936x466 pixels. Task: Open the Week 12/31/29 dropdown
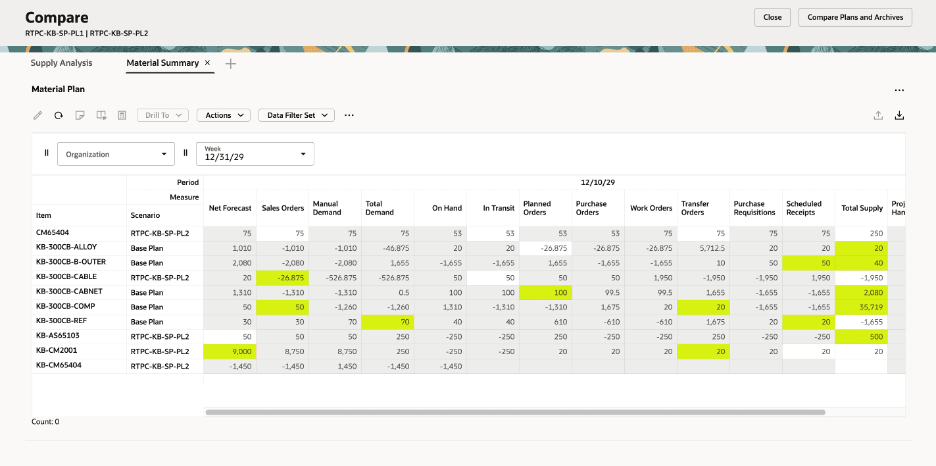[x=255, y=154]
